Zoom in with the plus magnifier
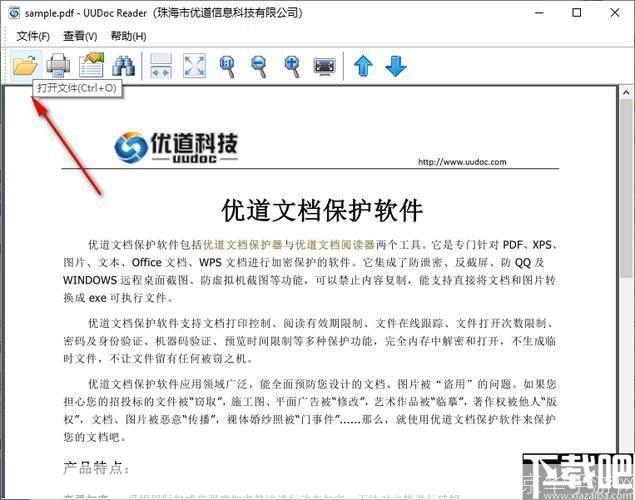635x500 pixels. (x=292, y=66)
